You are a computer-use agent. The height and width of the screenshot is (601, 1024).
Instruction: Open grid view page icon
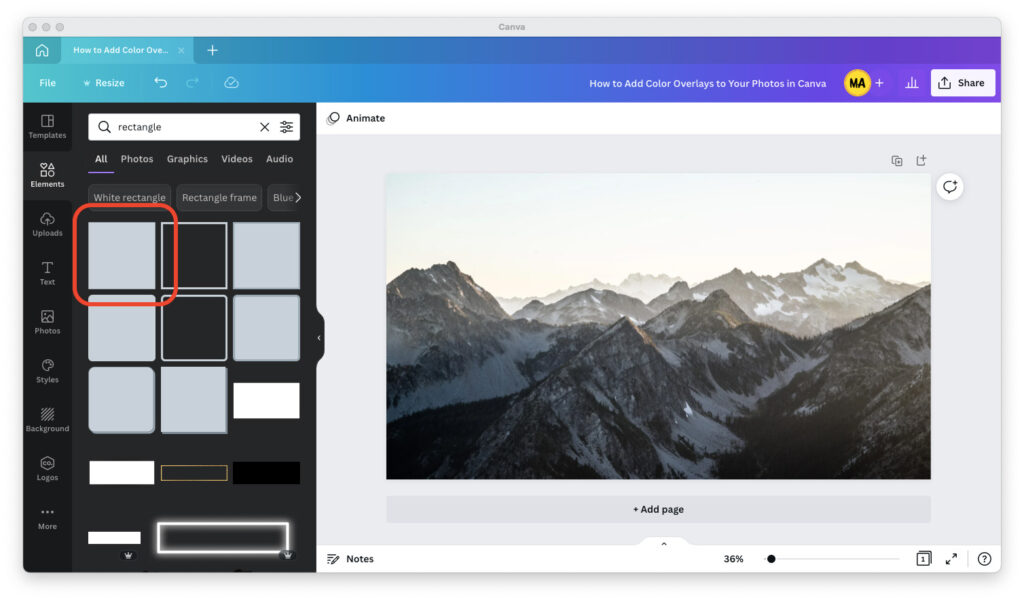923,559
